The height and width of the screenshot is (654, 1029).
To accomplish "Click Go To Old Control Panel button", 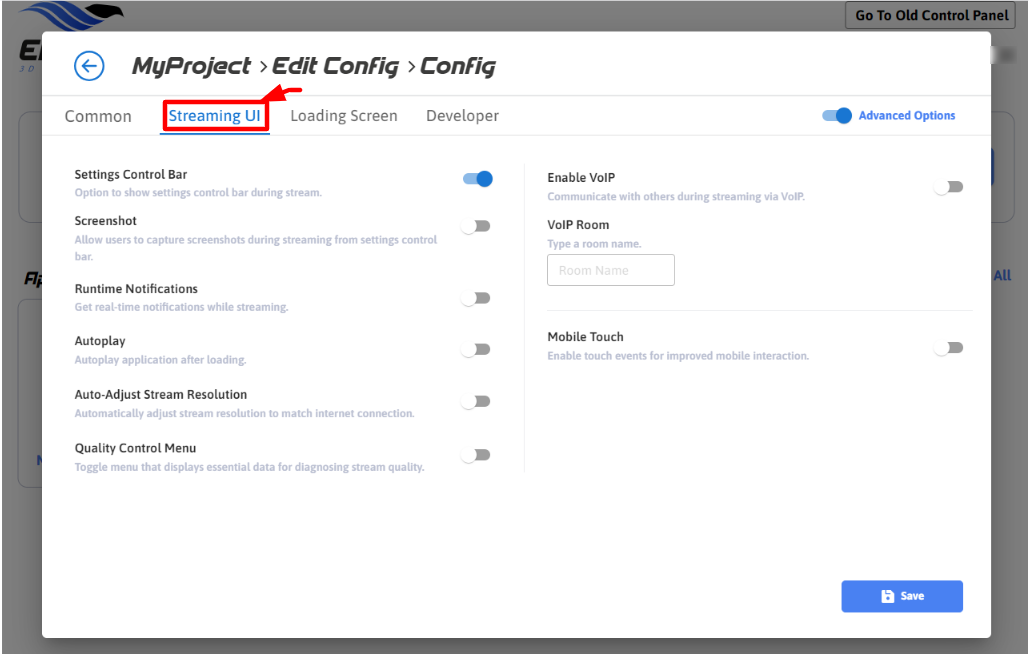I will click(x=932, y=16).
